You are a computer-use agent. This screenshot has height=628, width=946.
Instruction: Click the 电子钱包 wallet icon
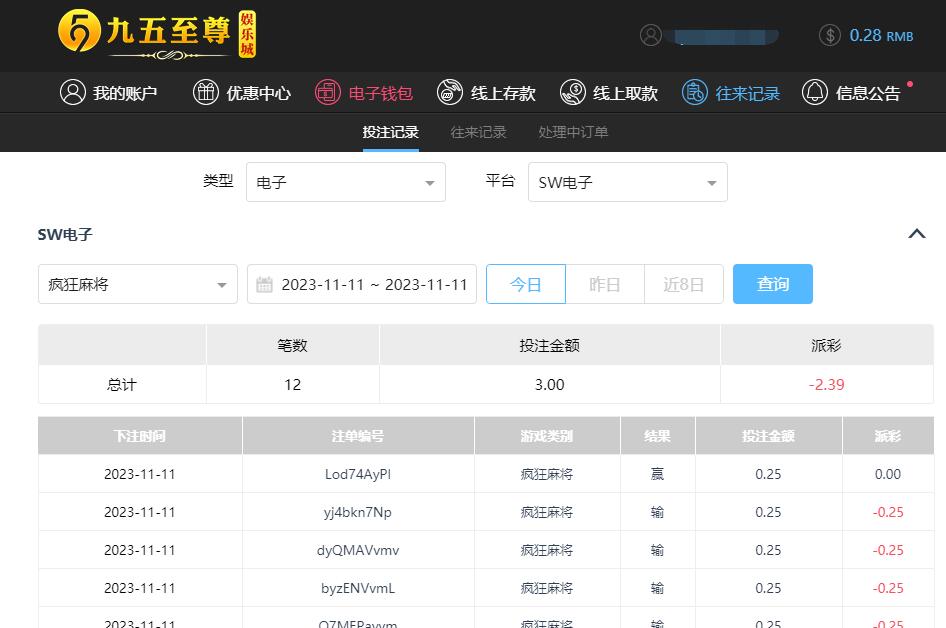328,92
